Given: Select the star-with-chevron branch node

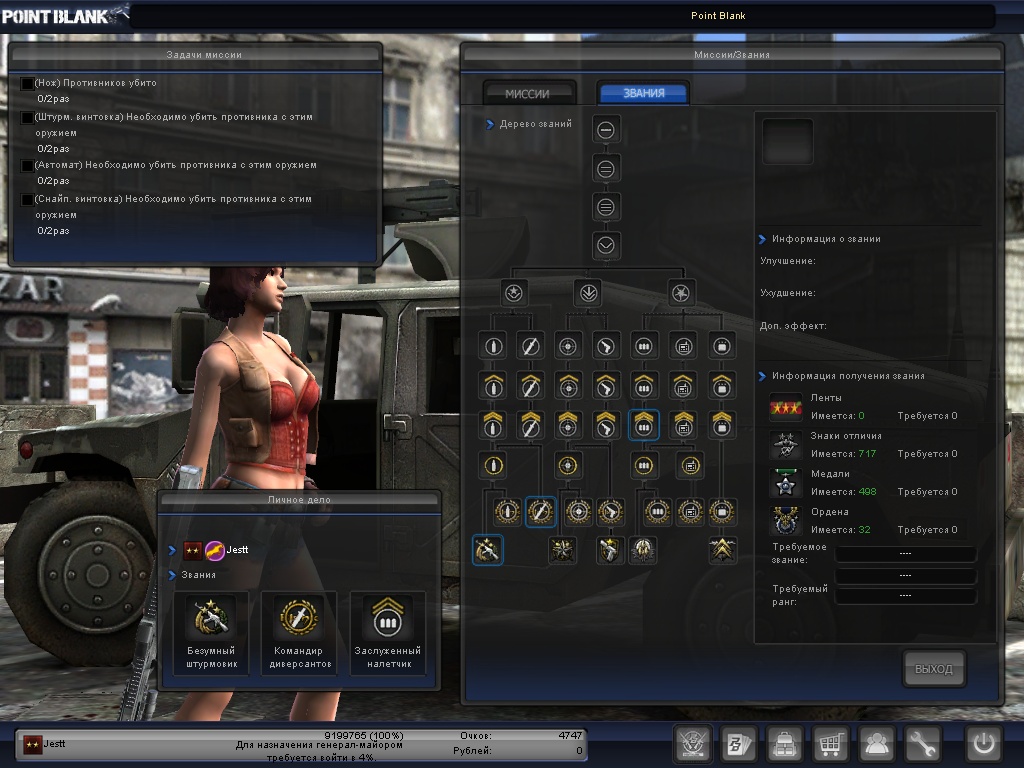Looking at the screenshot, I should coord(514,293).
